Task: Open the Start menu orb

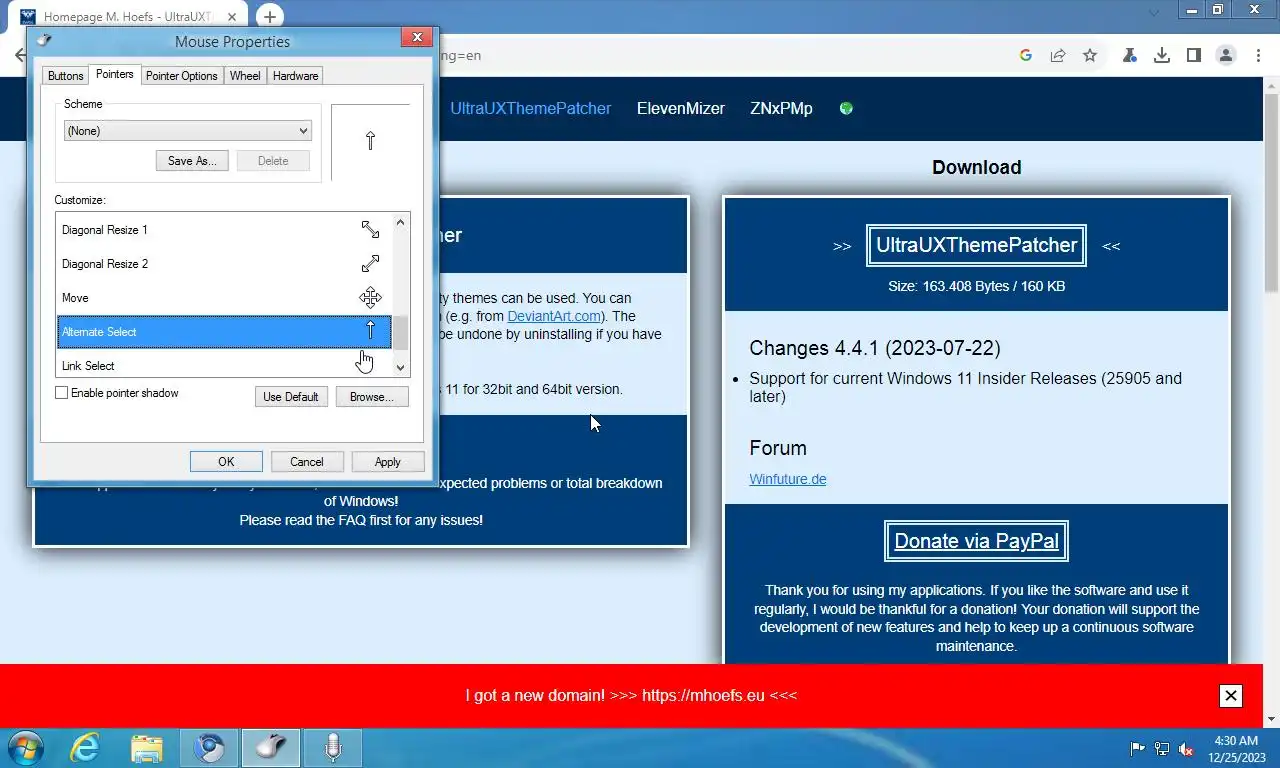Action: tap(24, 747)
